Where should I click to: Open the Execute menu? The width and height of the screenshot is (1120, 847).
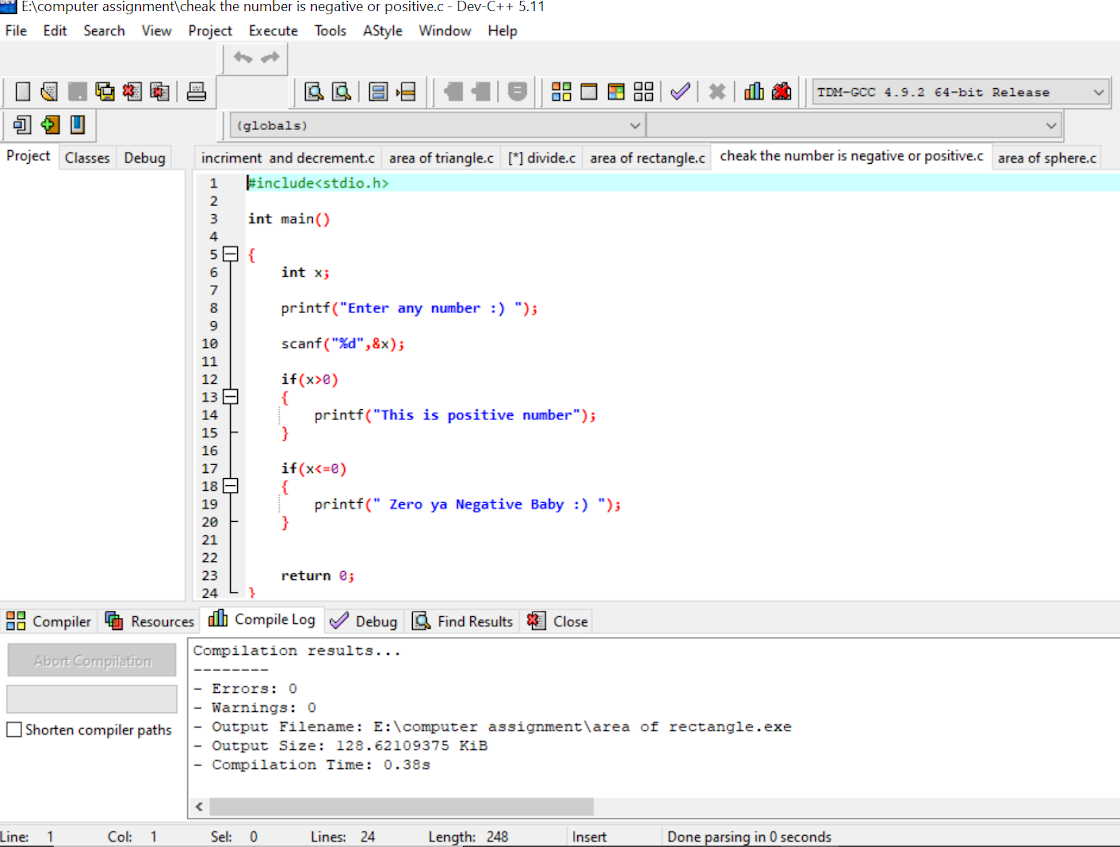coord(273,31)
